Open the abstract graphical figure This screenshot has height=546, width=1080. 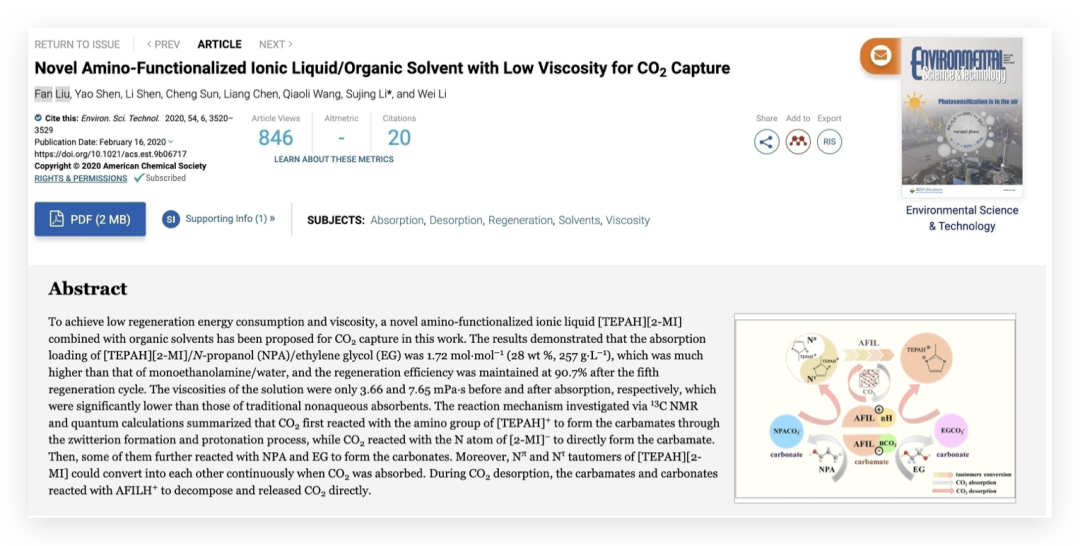875,407
